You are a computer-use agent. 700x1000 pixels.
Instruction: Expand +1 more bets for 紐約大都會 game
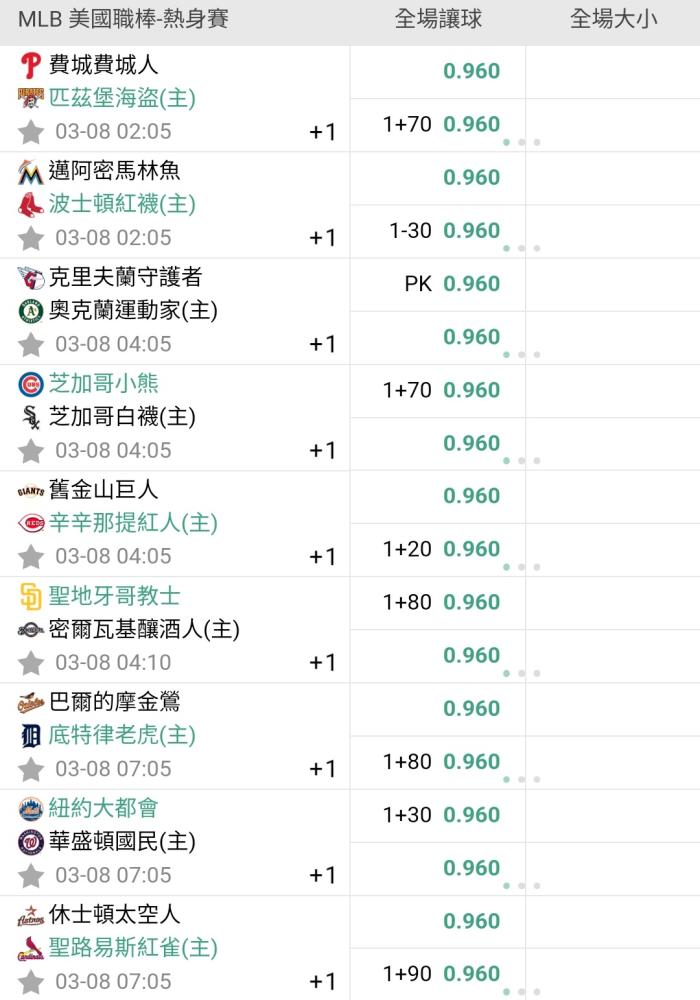click(322, 875)
